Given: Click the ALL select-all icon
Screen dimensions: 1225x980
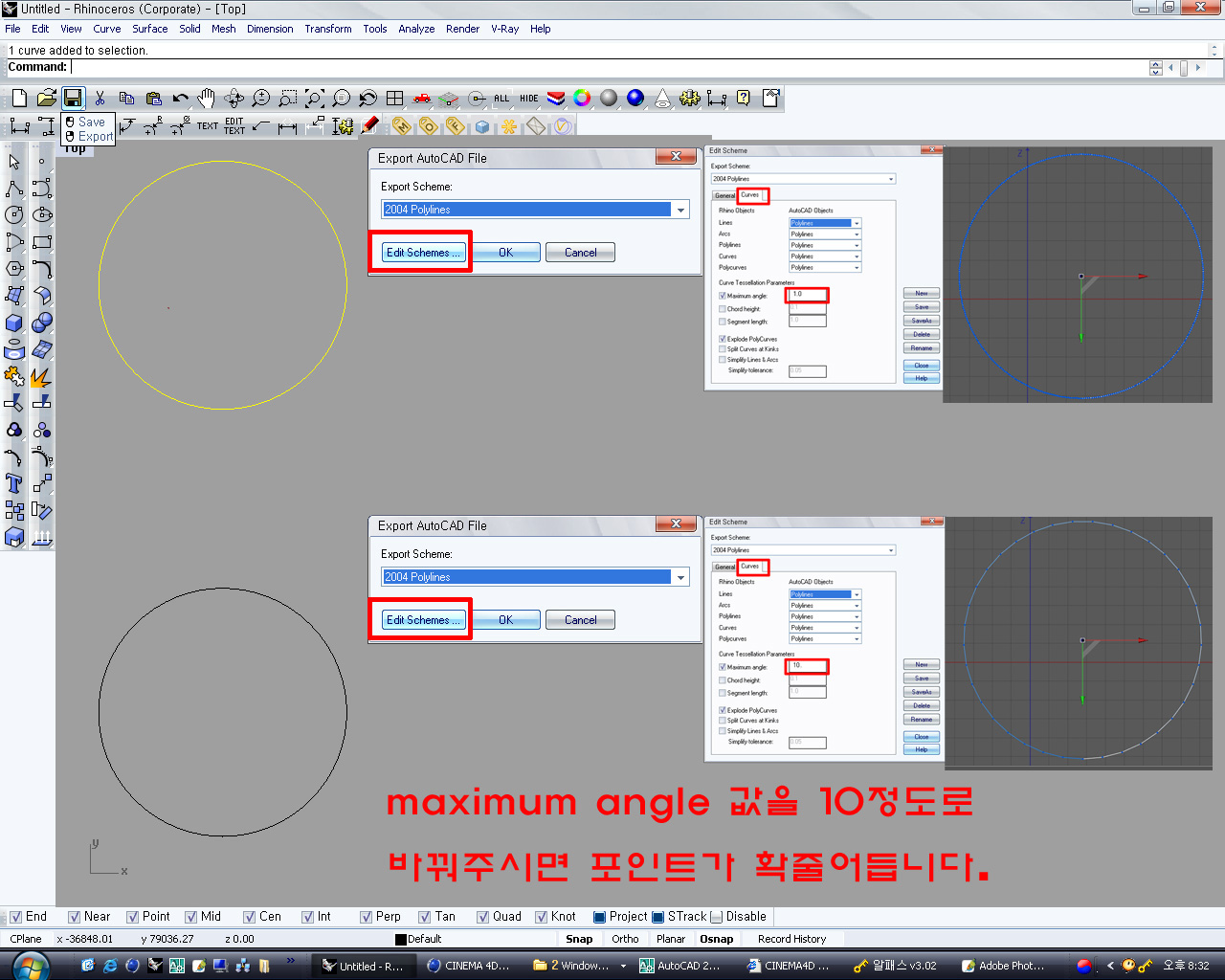Looking at the screenshot, I should (501, 99).
